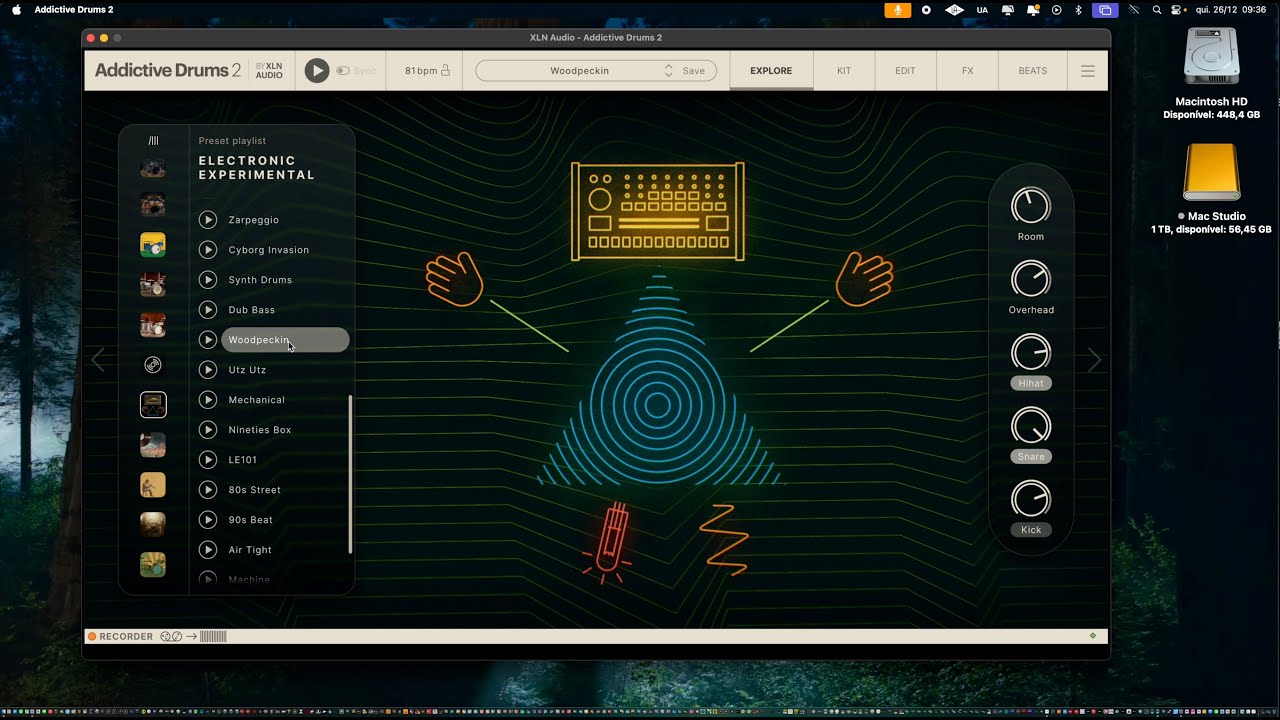Step presets with the Woodpeckin selector arrows
Screen dimensions: 1280x720
[x=669, y=71]
